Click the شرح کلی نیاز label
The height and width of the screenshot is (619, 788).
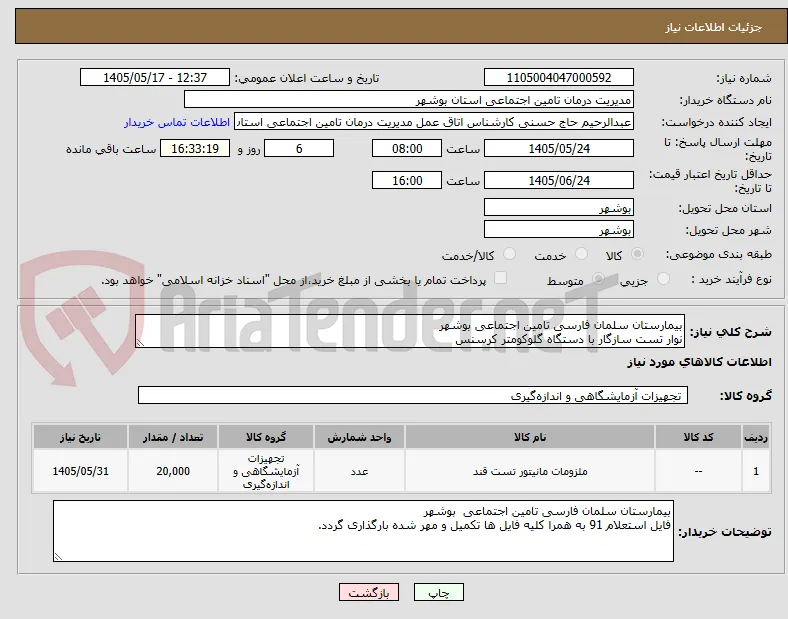pyautogui.click(x=731, y=332)
